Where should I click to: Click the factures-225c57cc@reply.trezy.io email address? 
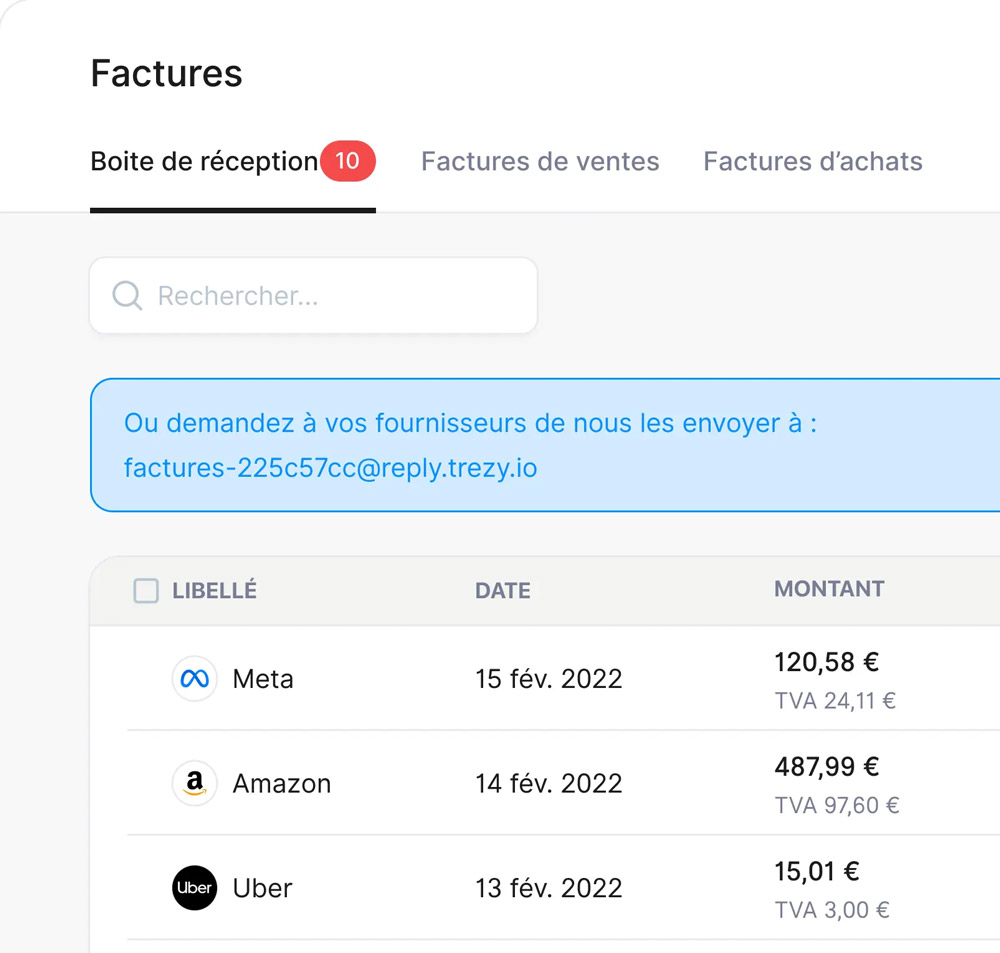(330, 468)
